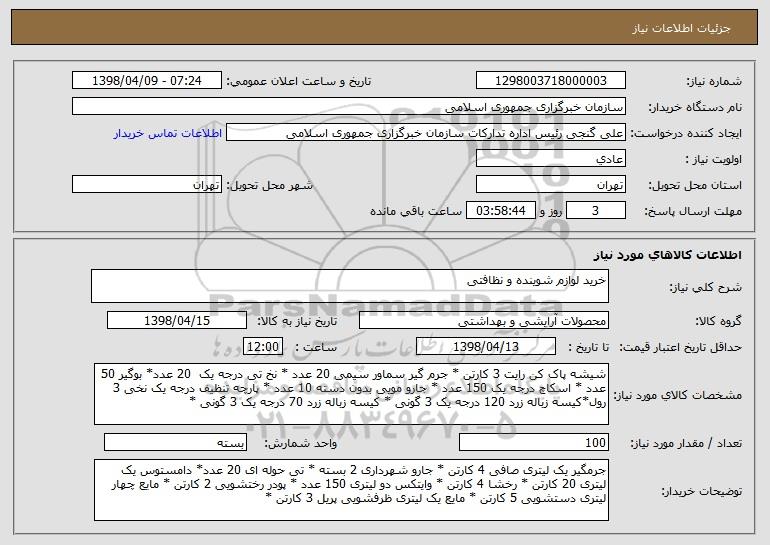Click the quantity field showing 100
This screenshot has width=770, height=545.
tap(534, 442)
